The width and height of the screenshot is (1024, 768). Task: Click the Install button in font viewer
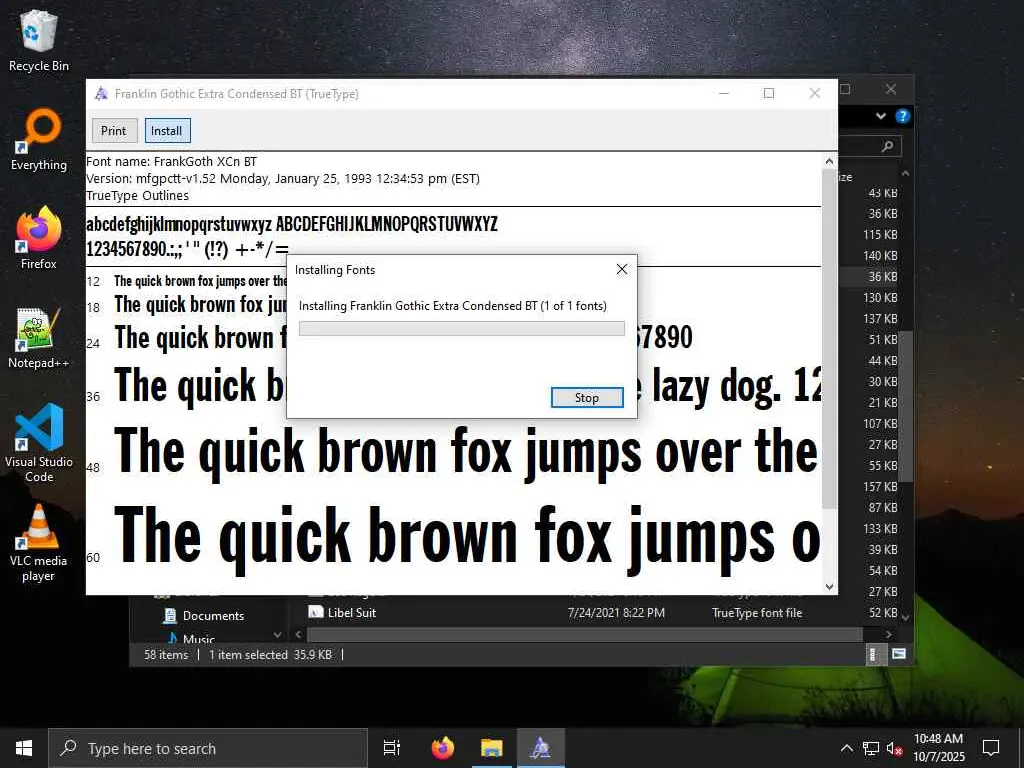click(167, 131)
